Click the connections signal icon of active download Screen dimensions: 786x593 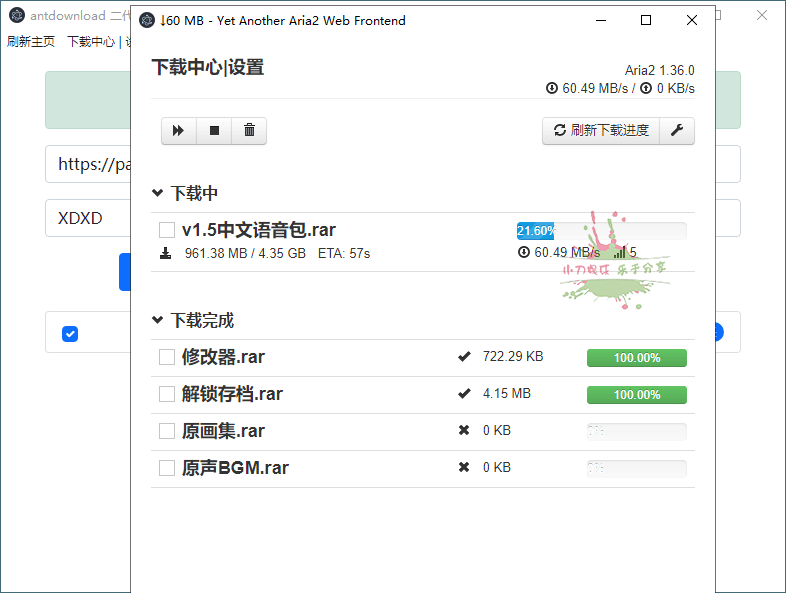619,253
